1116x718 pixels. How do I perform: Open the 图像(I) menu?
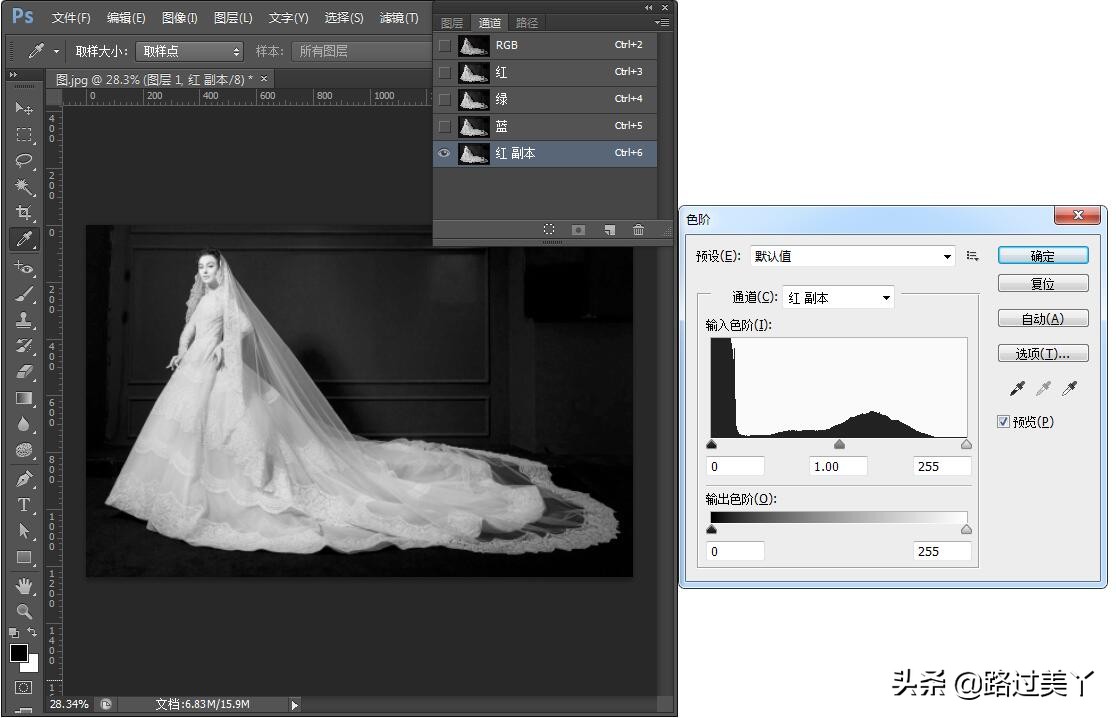(x=179, y=18)
